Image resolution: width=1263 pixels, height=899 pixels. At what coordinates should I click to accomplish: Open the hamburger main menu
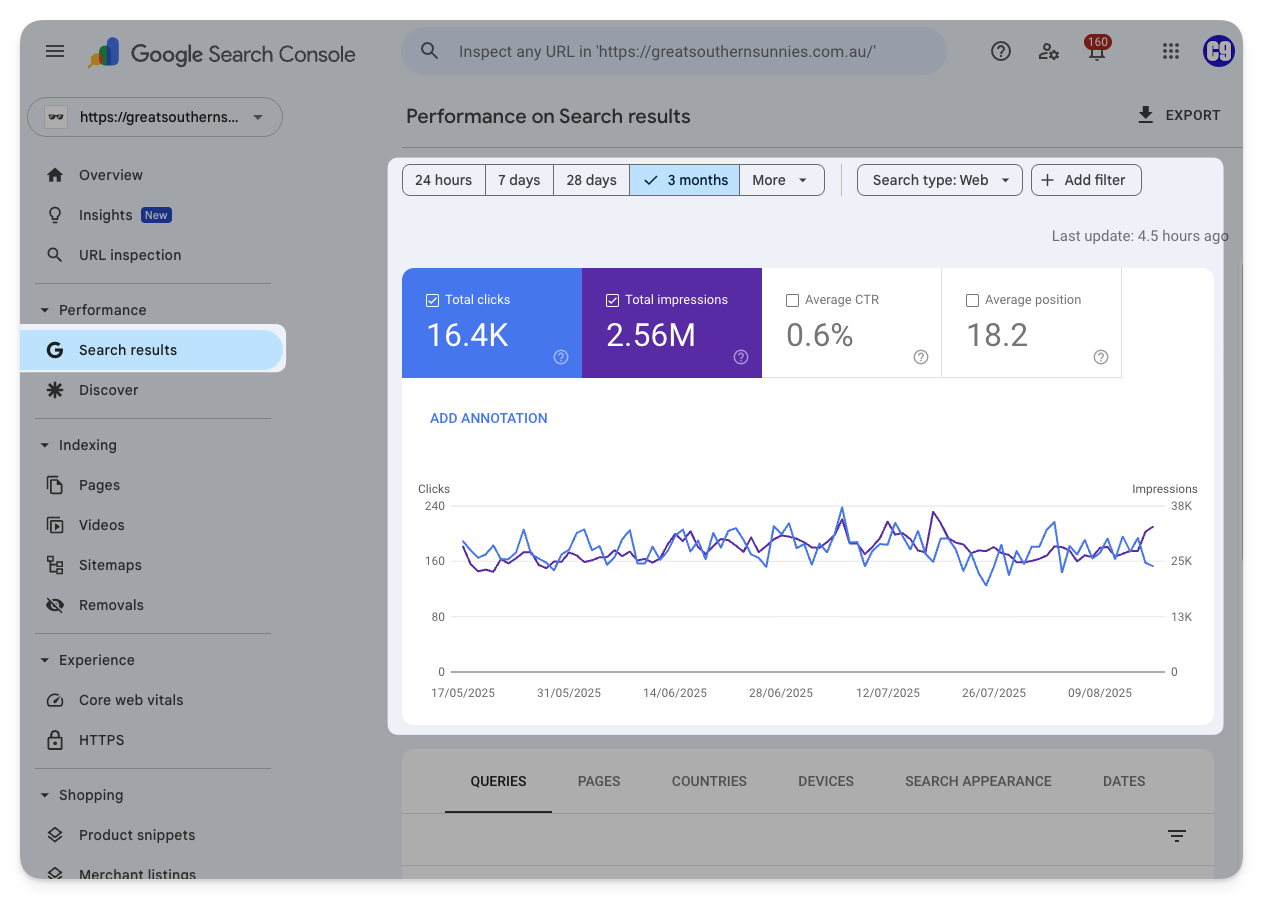(x=55, y=52)
